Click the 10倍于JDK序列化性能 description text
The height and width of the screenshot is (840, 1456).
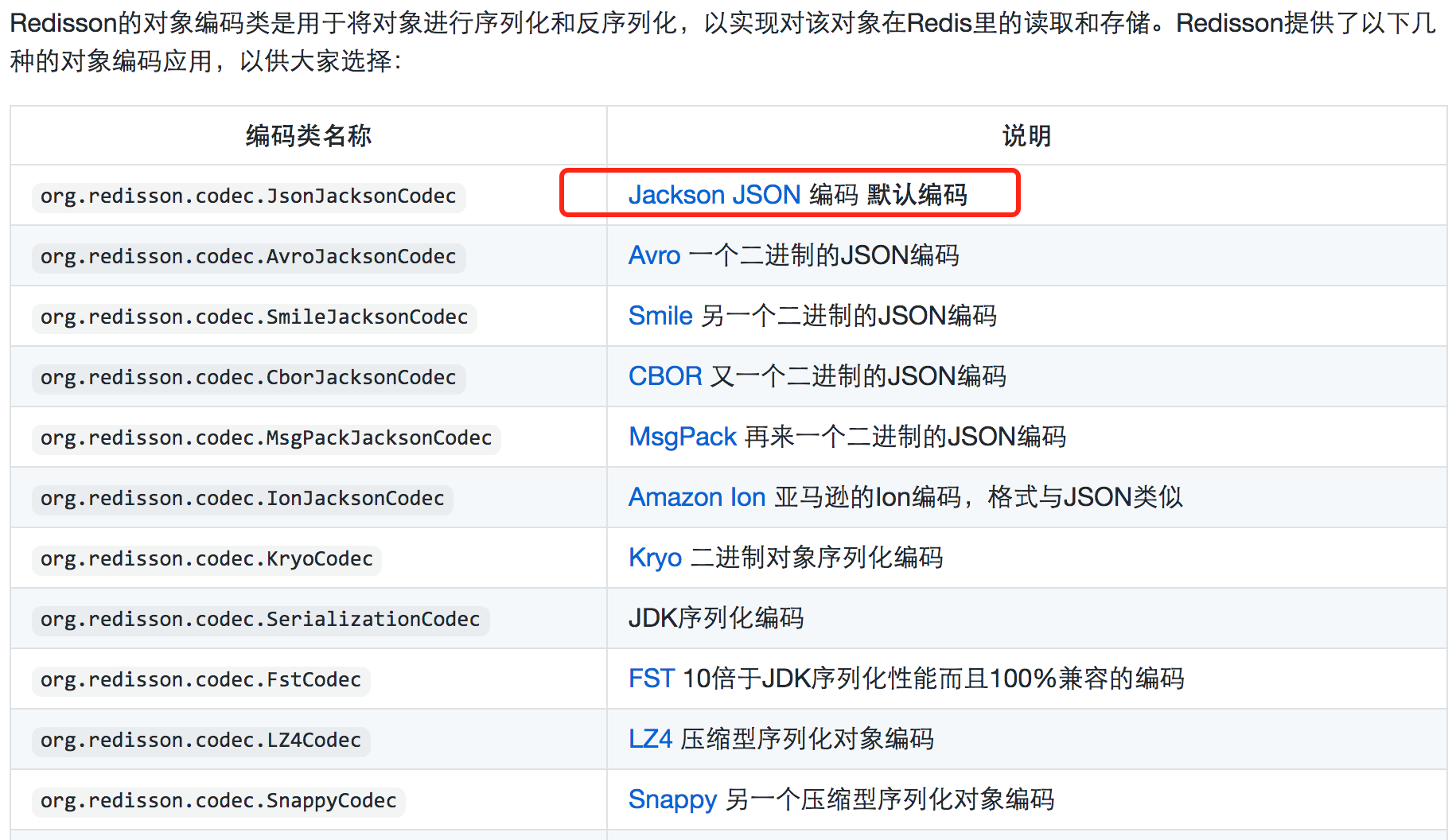click(933, 679)
